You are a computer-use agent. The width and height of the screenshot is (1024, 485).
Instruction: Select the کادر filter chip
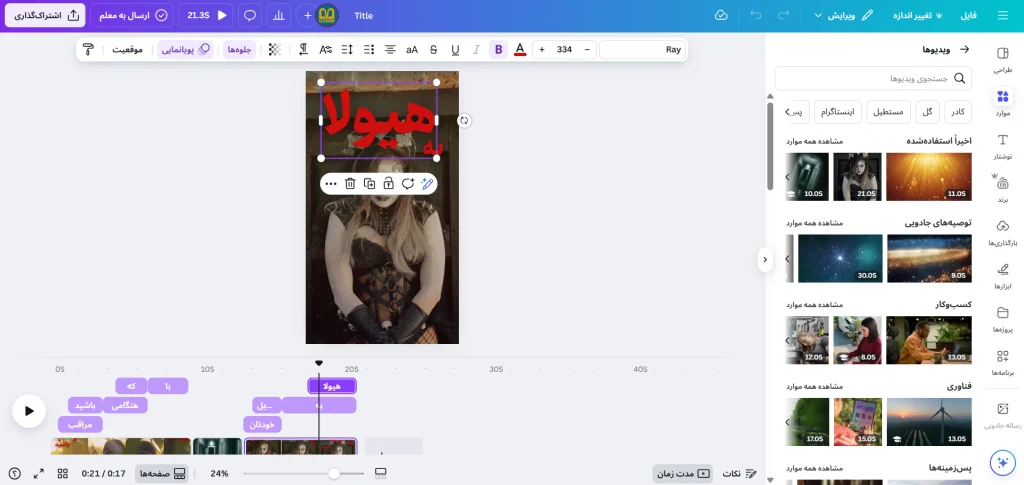pyautogui.click(x=957, y=112)
